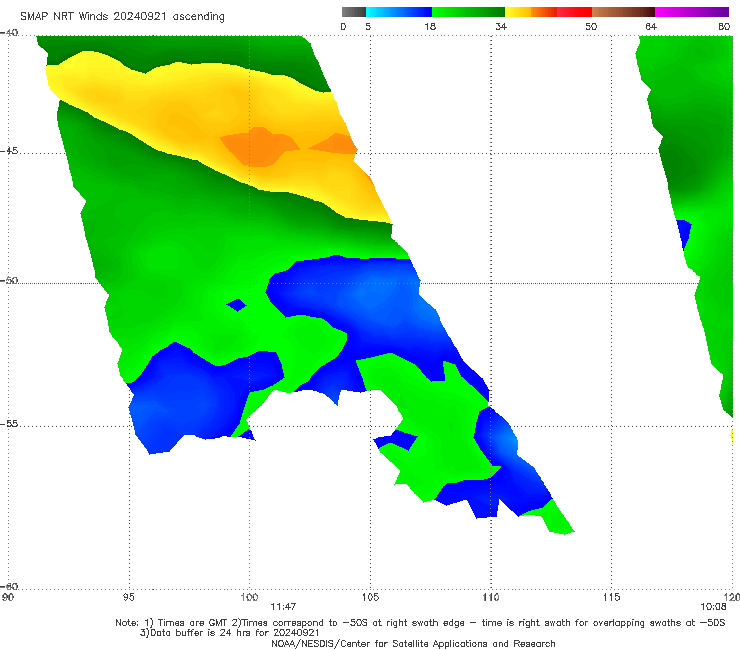Click the color bar label '64'

651,26
